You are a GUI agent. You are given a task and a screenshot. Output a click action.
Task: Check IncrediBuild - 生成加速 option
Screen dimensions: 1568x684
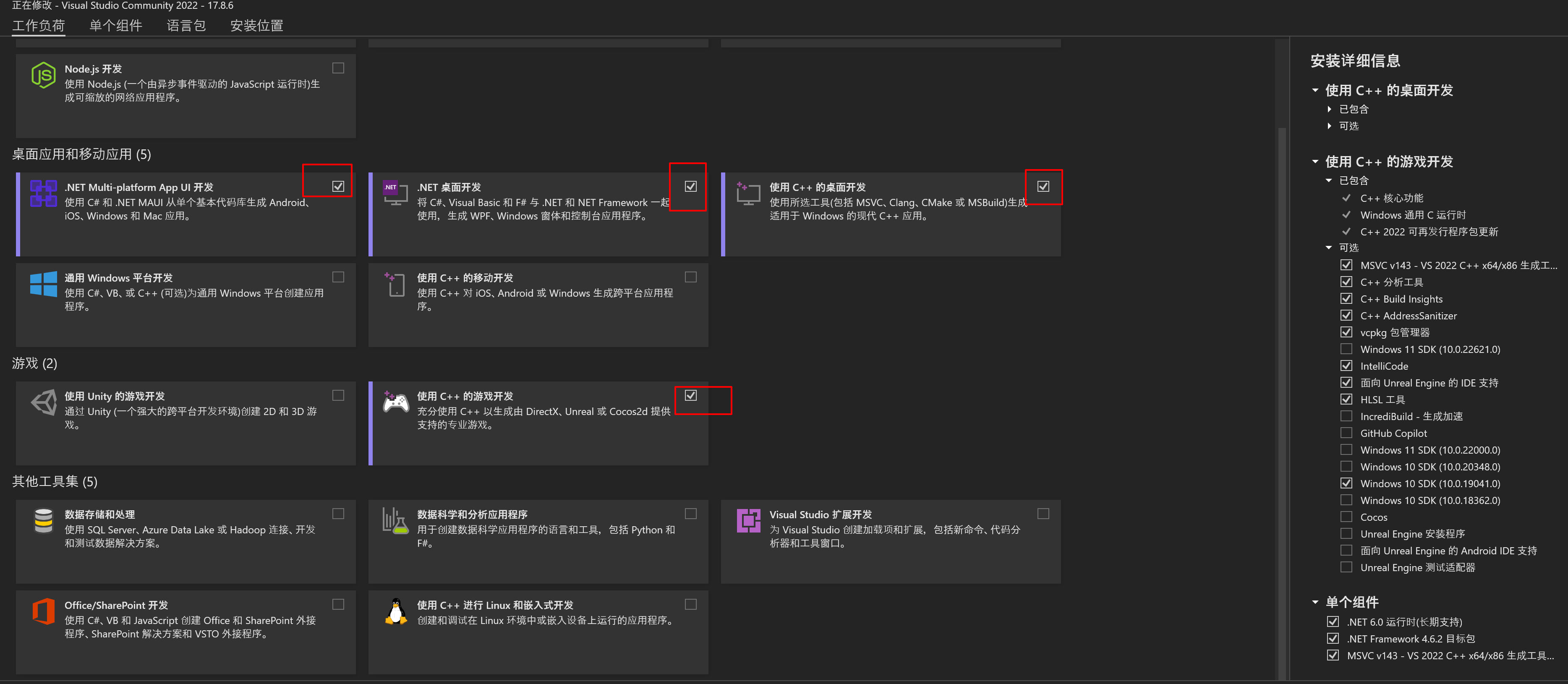(1346, 416)
